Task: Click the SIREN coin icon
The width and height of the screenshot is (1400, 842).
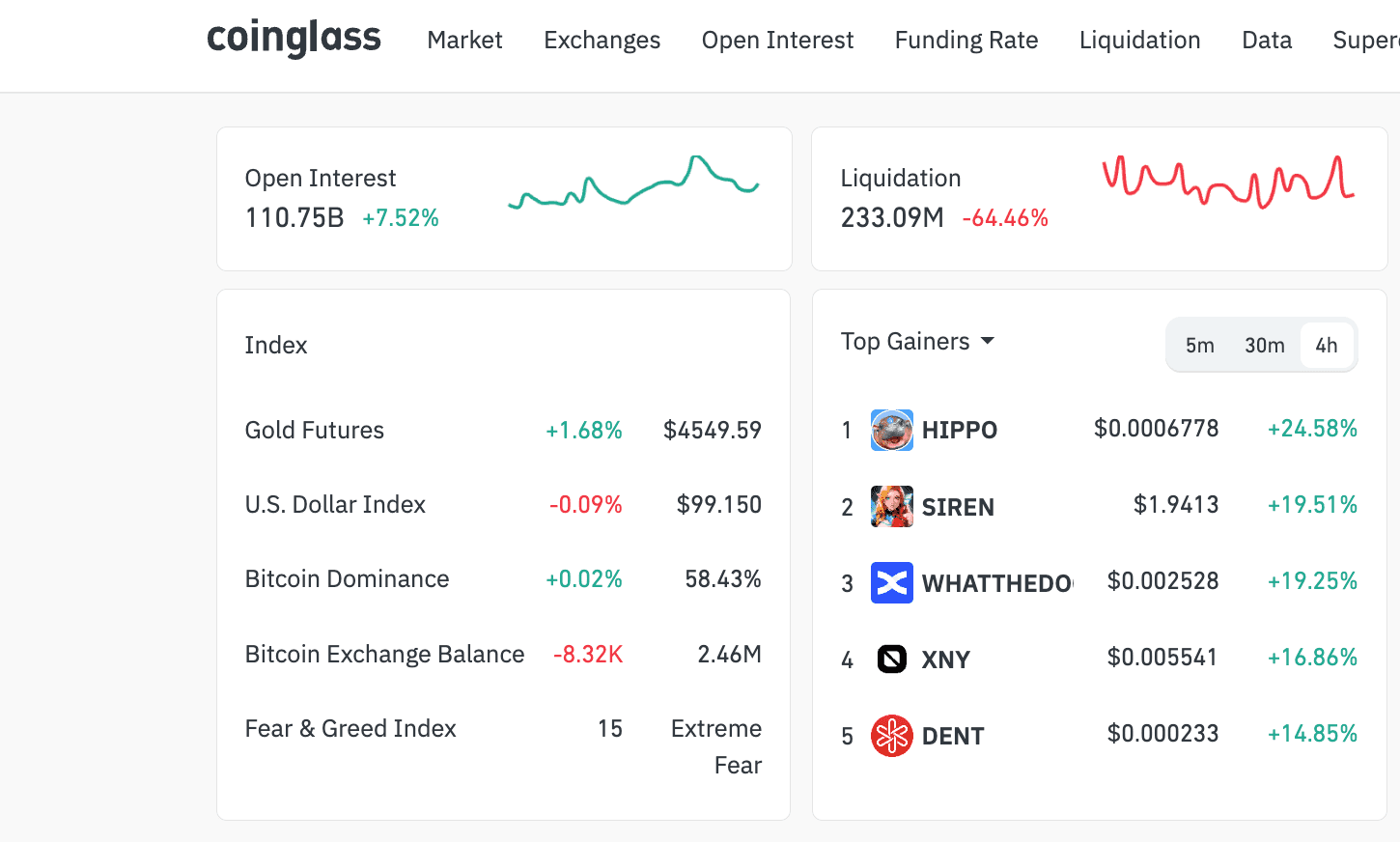Action: 891,506
